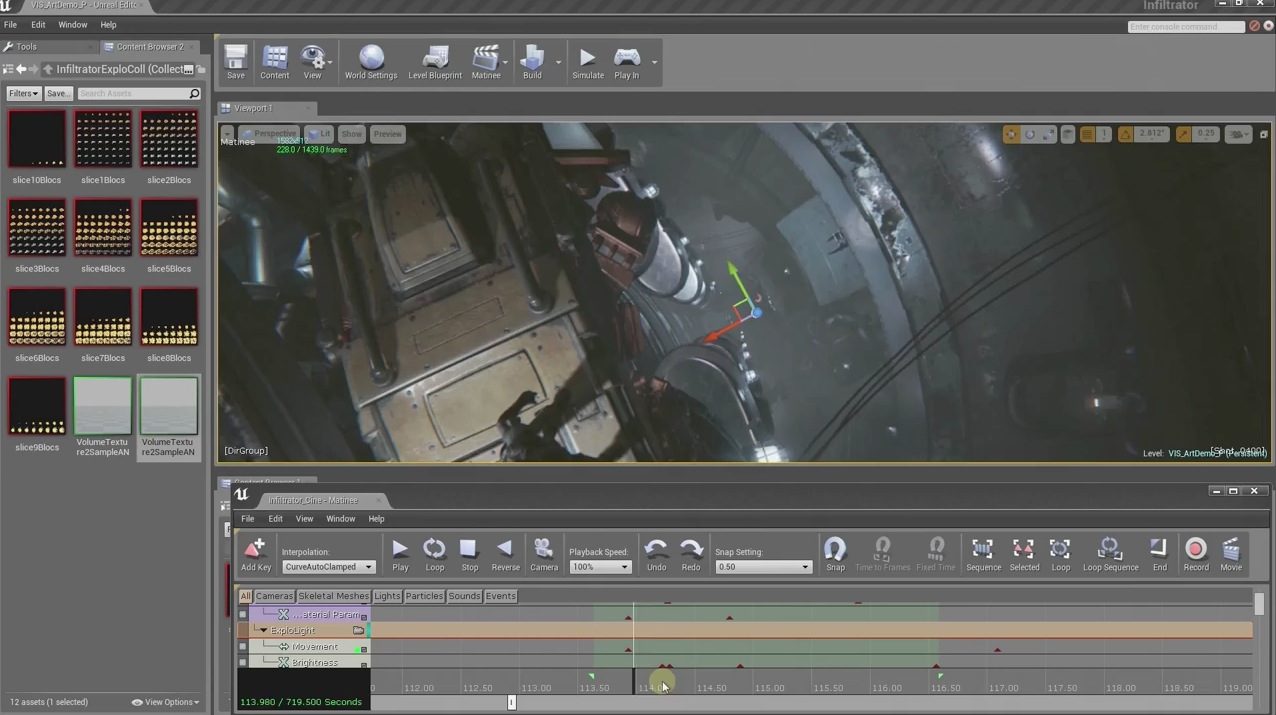Open the main Edit menu
This screenshot has height=715, width=1276.
click(38, 25)
